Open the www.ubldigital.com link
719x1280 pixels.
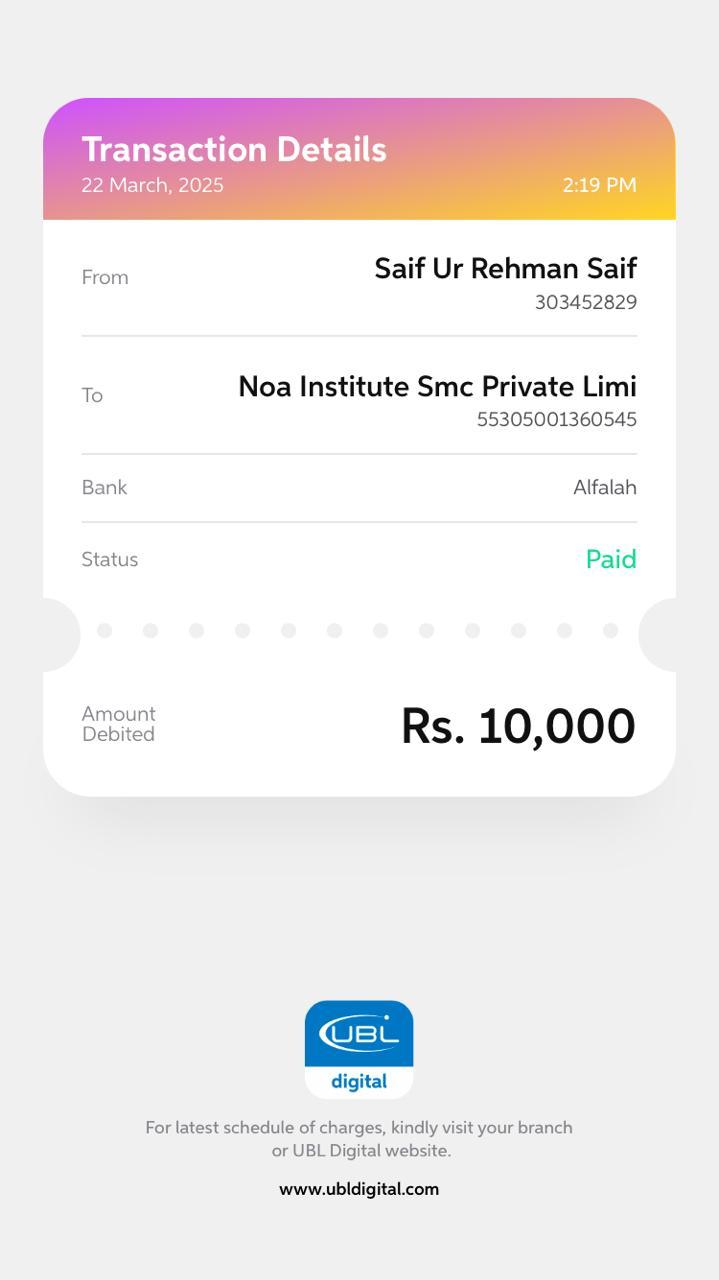click(359, 1189)
